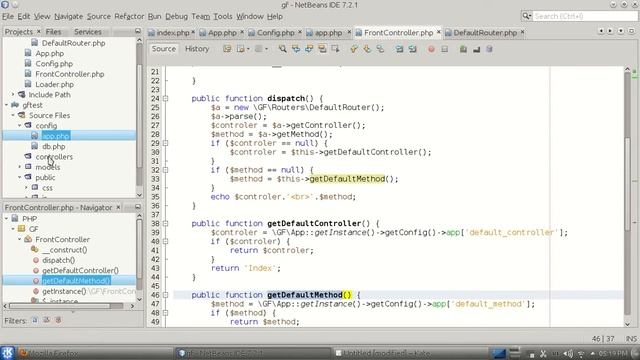Click the Previous Bookmark icon
The image size is (640, 360).
(x=354, y=49)
